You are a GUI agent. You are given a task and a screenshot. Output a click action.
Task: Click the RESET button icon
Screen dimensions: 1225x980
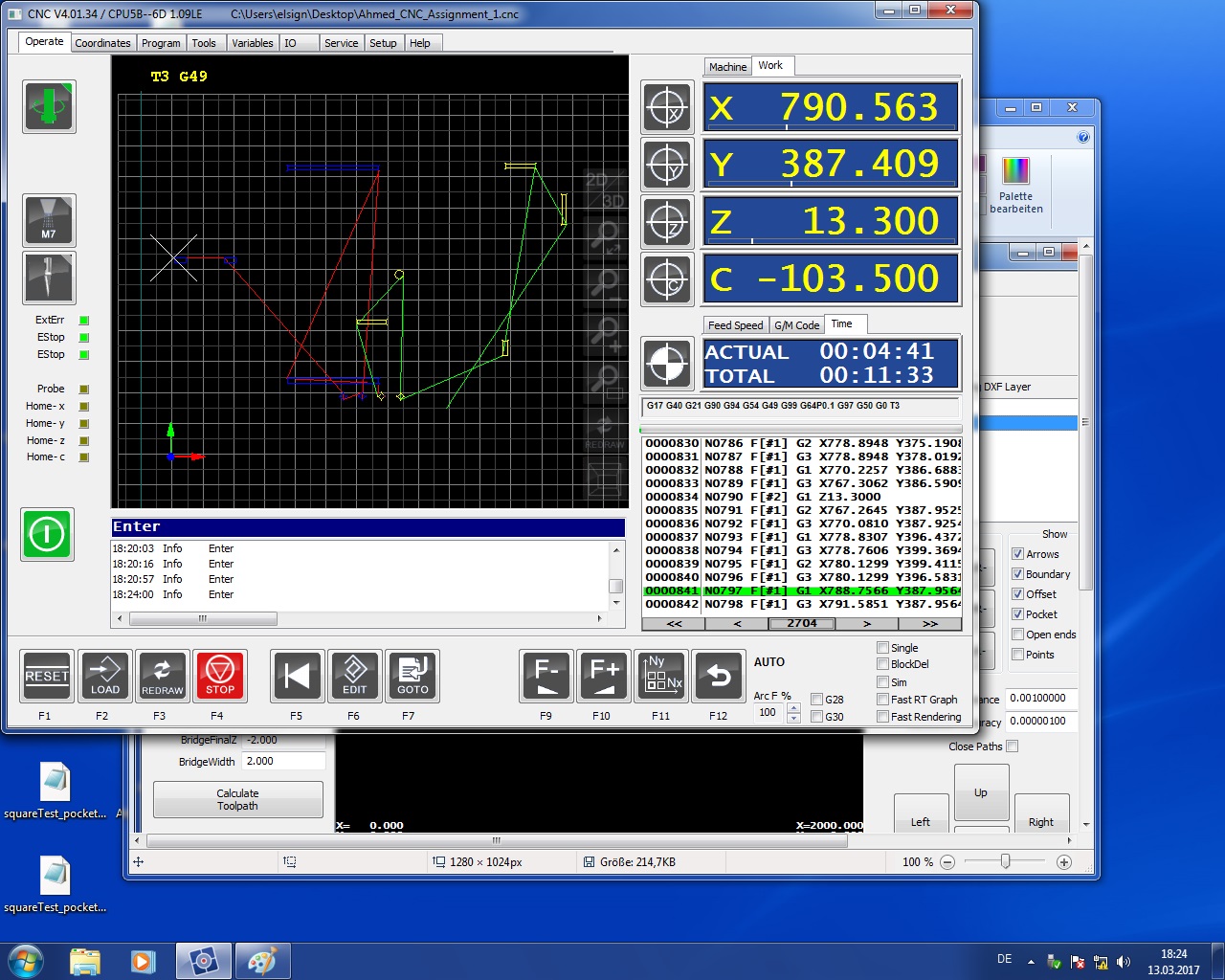46,676
